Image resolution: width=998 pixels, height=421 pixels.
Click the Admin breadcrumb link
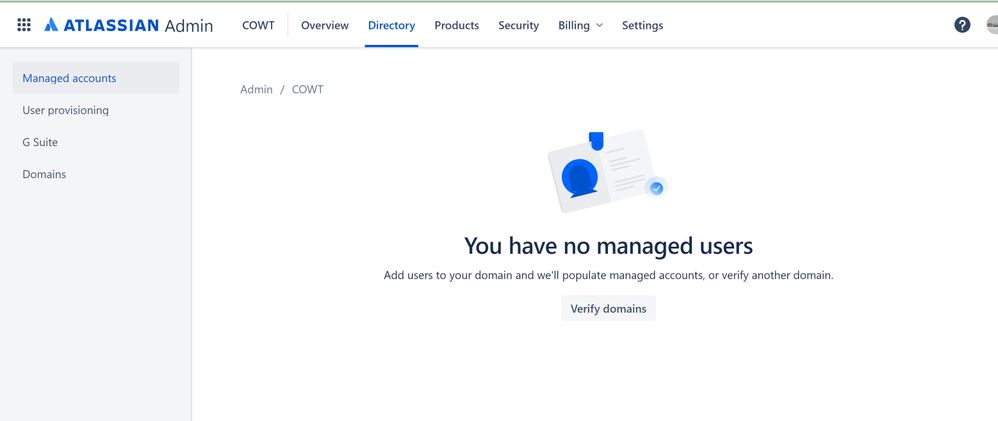pos(256,90)
